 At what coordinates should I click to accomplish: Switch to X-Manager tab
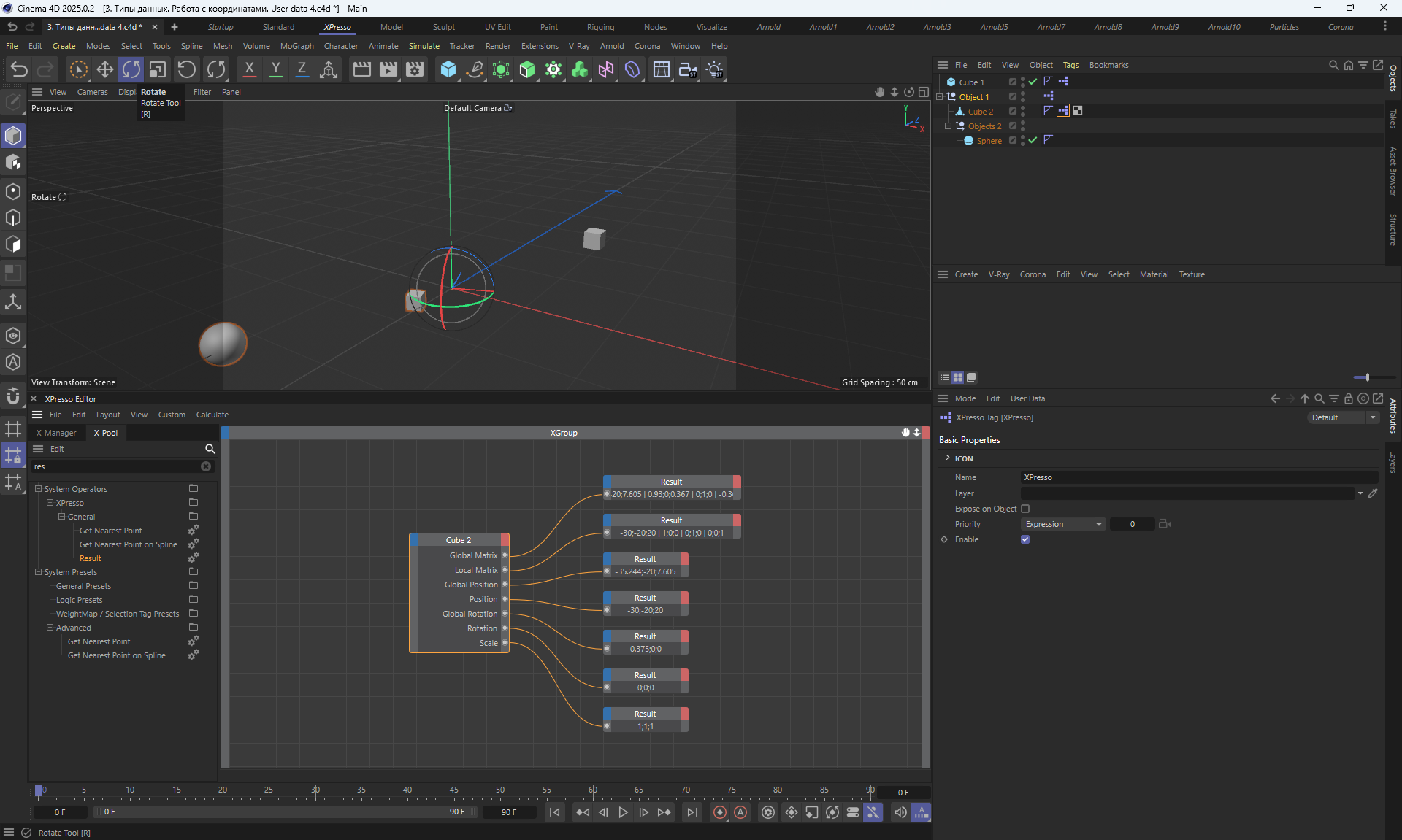tap(56, 433)
